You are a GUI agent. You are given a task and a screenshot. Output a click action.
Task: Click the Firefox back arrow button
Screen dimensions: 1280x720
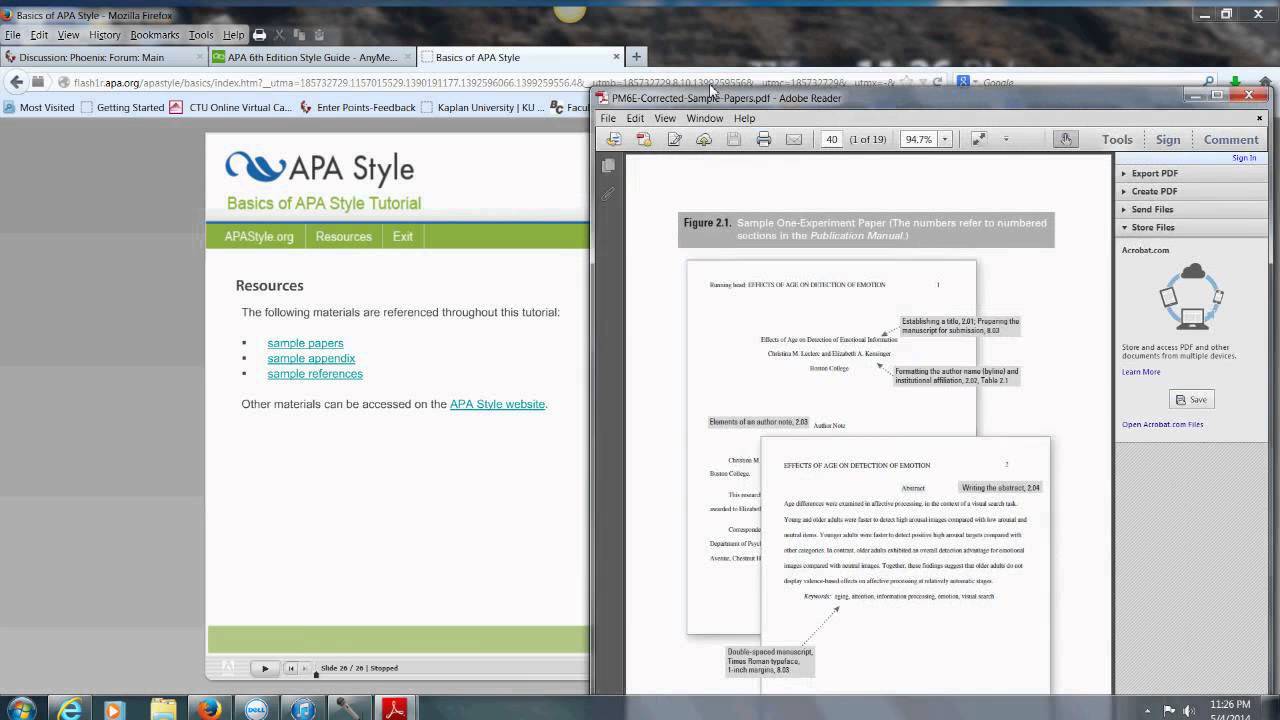(16, 82)
